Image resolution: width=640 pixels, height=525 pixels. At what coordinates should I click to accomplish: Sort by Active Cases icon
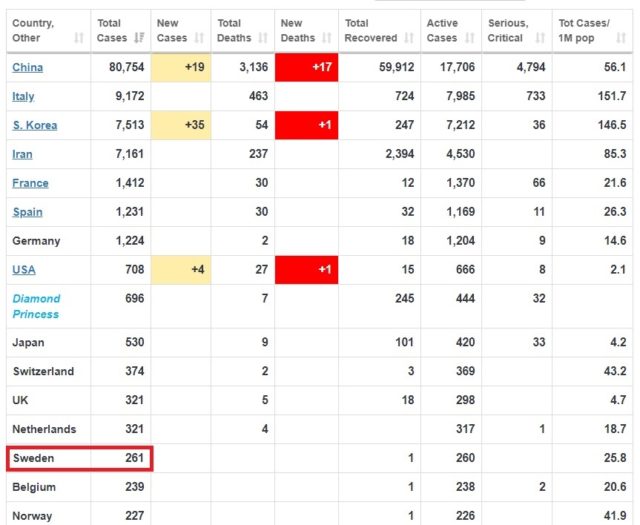click(470, 38)
